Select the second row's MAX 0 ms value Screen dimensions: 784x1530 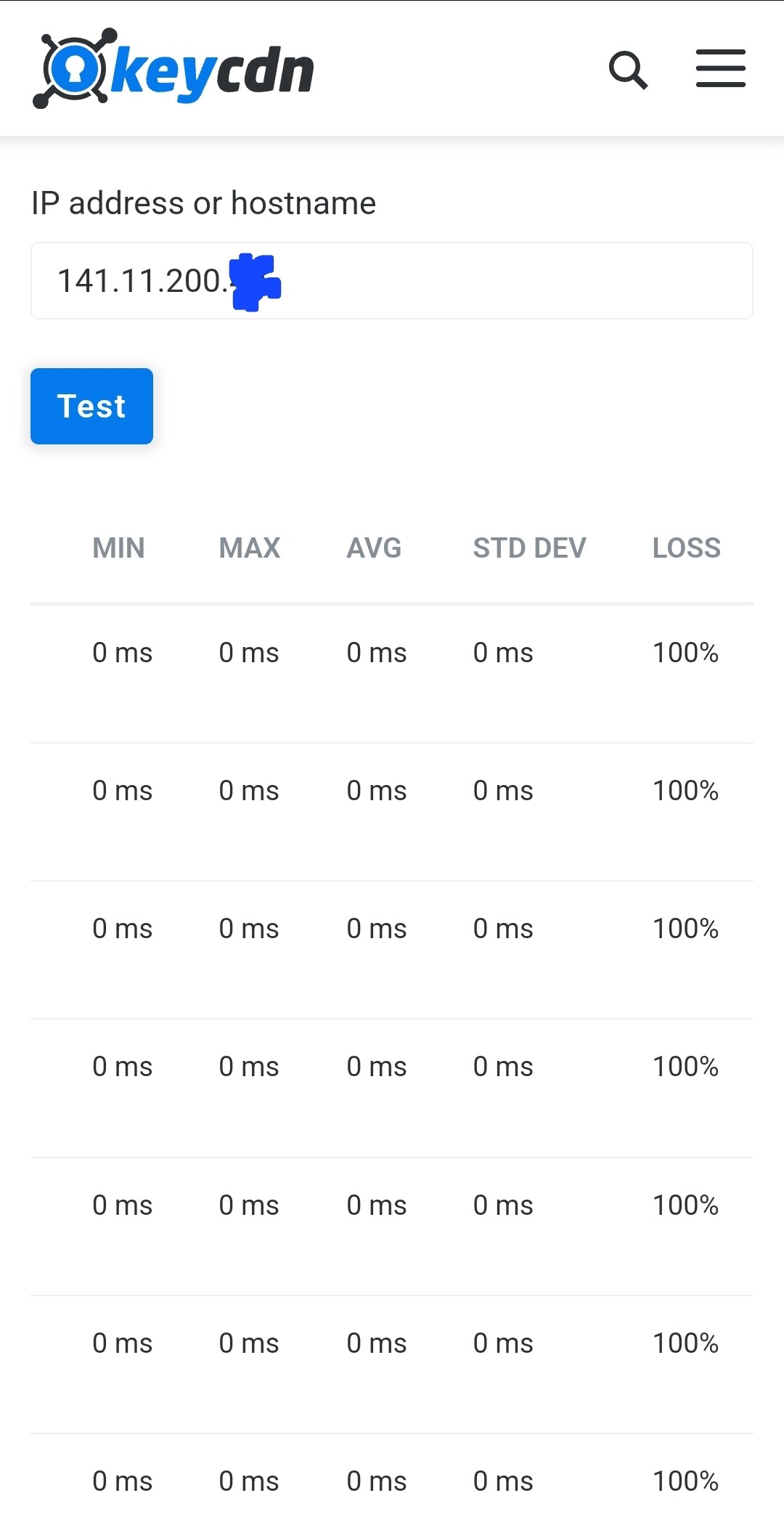click(249, 791)
